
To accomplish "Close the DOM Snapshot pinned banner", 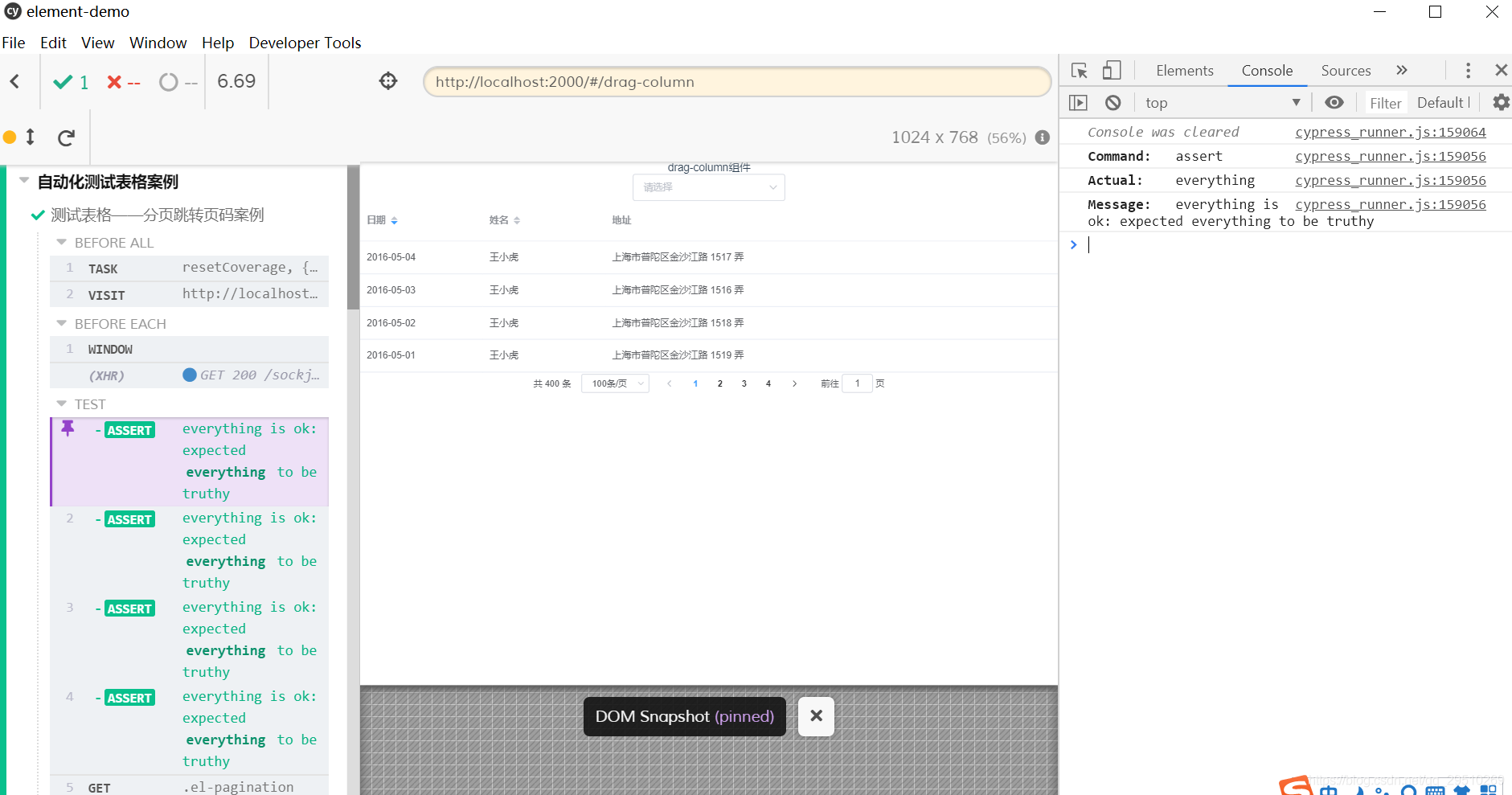I will click(x=816, y=716).
